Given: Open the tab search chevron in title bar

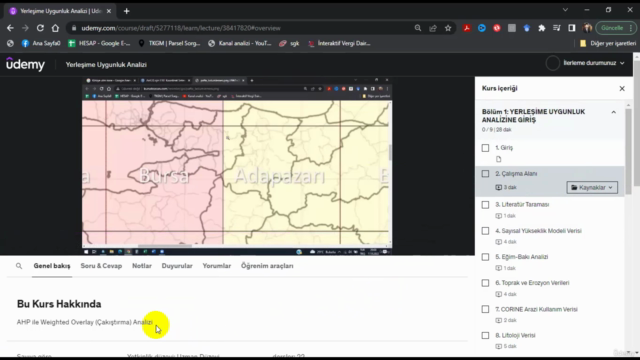Looking at the screenshot, I should [x=565, y=10].
